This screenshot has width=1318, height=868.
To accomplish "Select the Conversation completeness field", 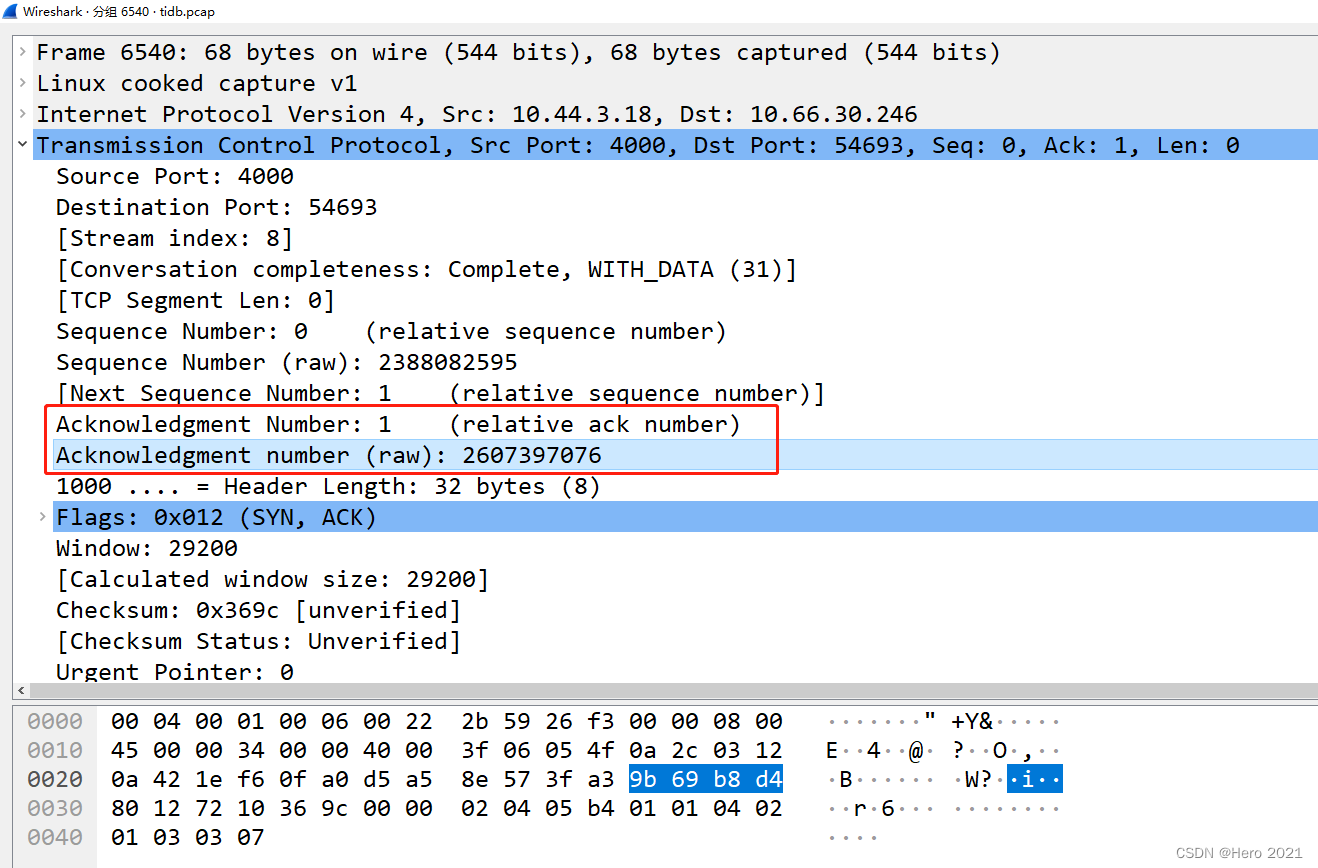I will click(426, 269).
